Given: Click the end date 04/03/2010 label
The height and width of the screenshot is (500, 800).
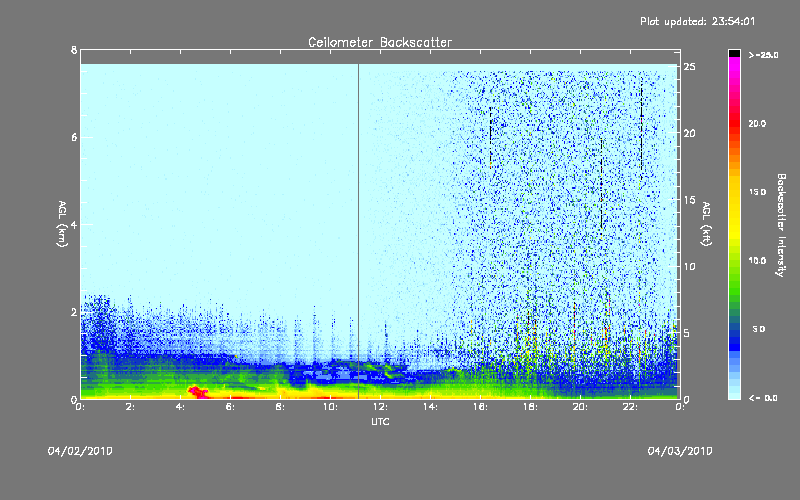Looking at the screenshot, I should pyautogui.click(x=680, y=451).
